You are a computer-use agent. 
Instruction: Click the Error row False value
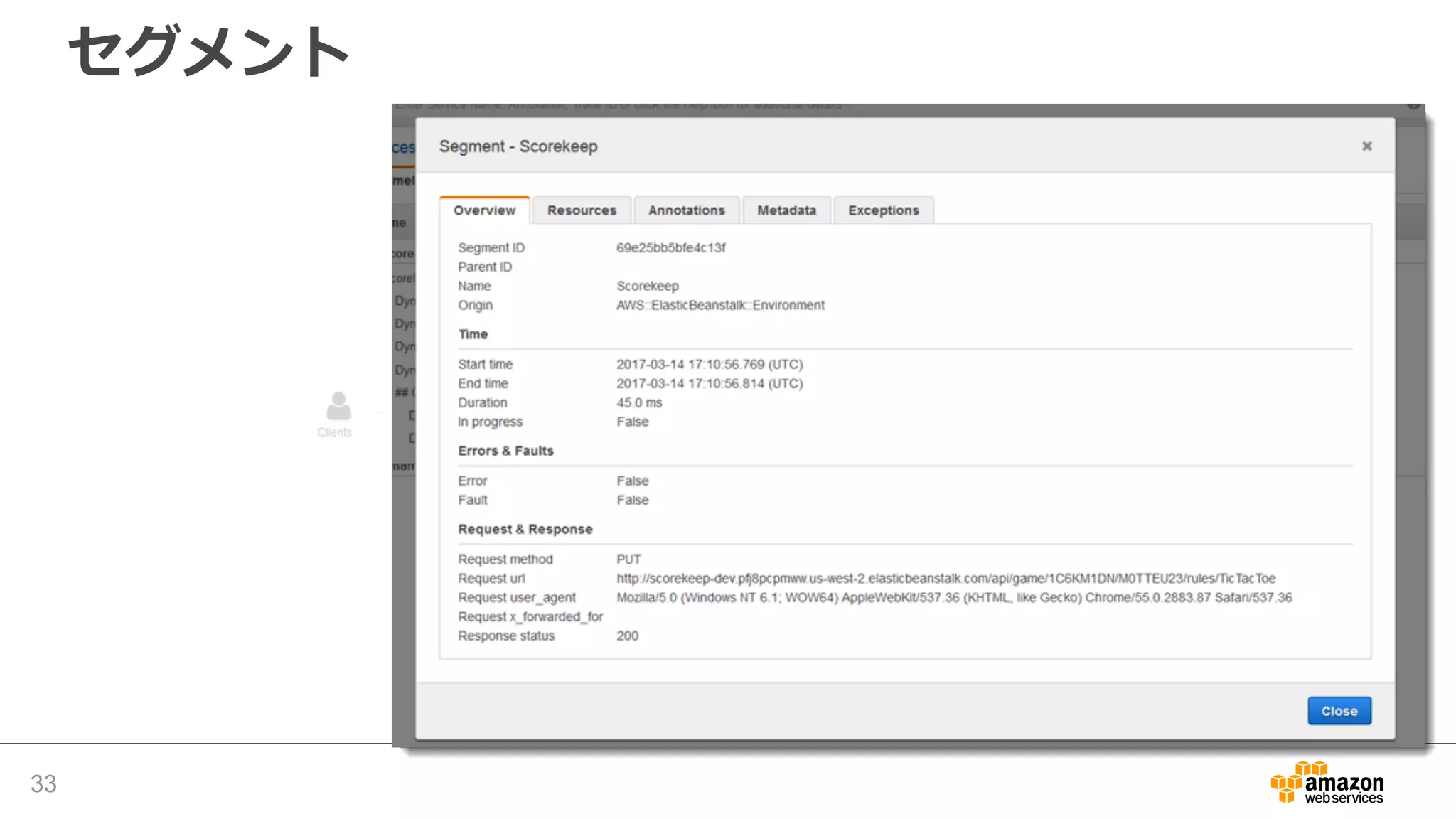coord(633,481)
